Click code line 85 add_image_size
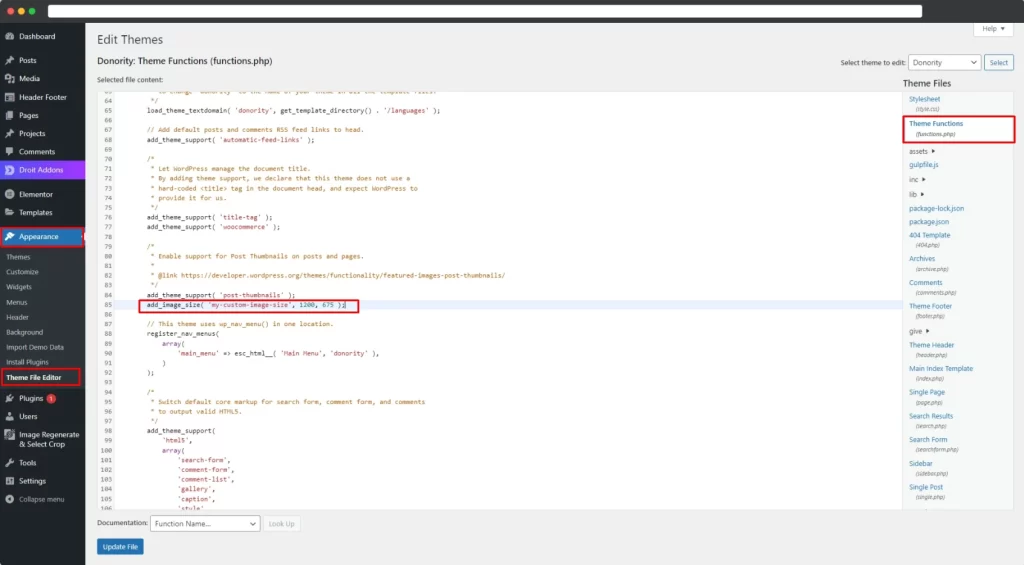This screenshot has height=565, width=1024. [246, 305]
